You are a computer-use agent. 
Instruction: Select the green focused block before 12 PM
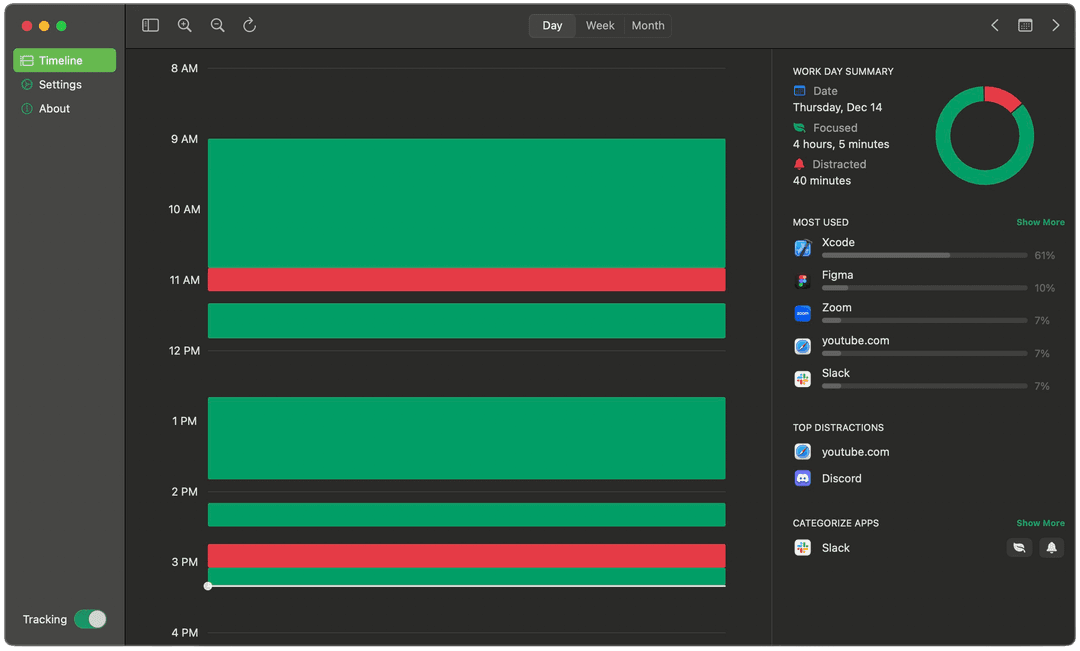(466, 320)
